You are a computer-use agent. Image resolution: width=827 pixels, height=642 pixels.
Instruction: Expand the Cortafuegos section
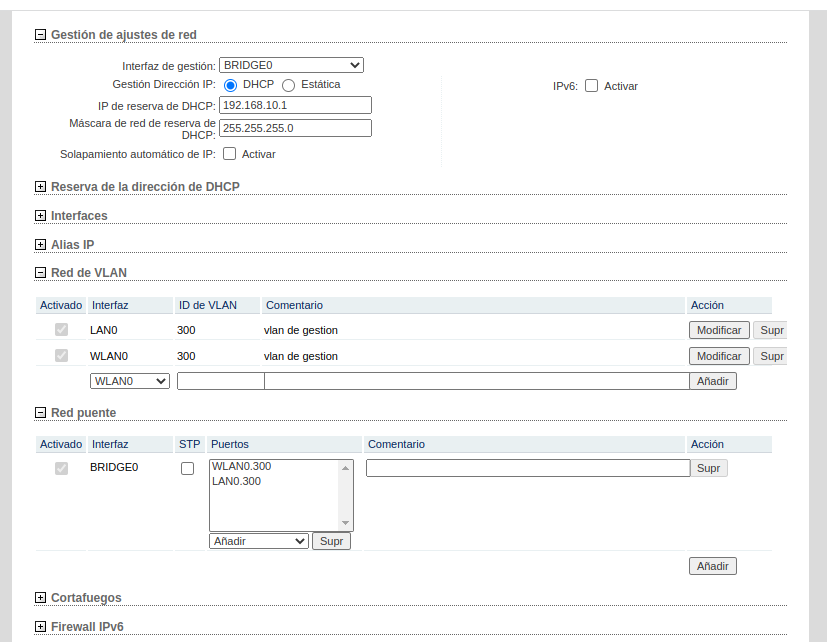(x=40, y=598)
